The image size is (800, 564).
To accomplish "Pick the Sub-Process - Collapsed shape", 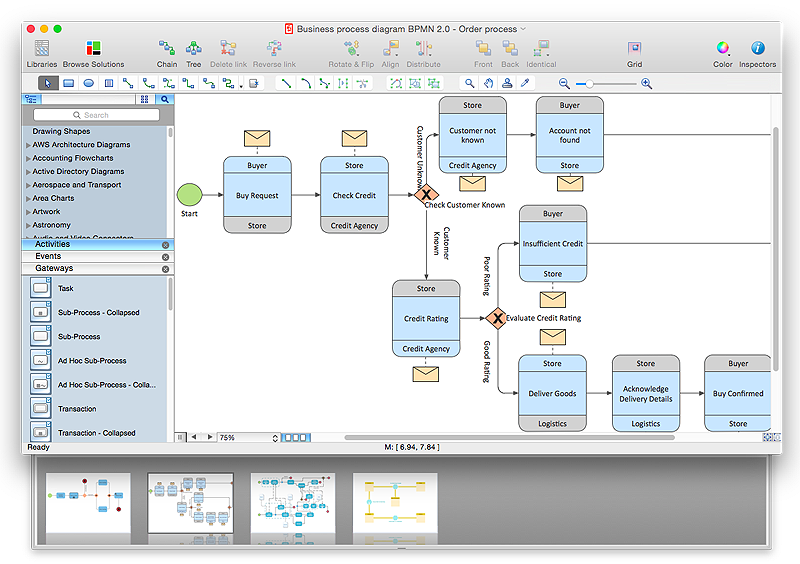I will point(41,312).
